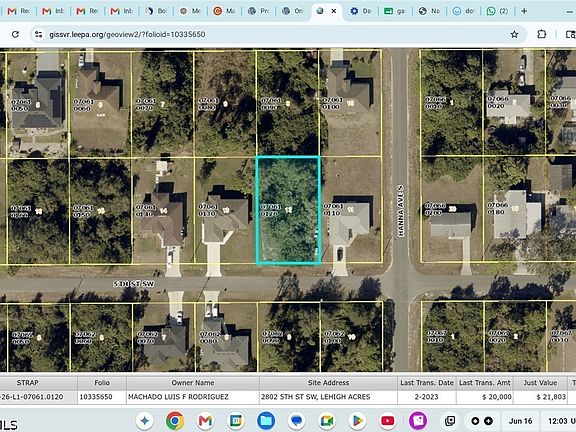Sort by the Just Value column header
This screenshot has width=576, height=432.
click(540, 383)
